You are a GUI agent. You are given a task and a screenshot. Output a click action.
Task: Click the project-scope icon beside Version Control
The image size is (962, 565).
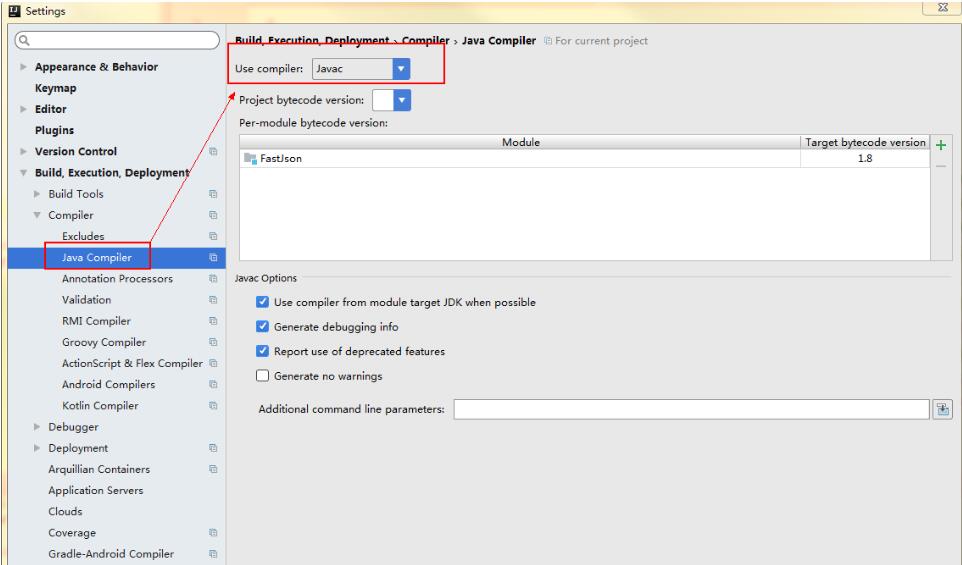tap(213, 152)
